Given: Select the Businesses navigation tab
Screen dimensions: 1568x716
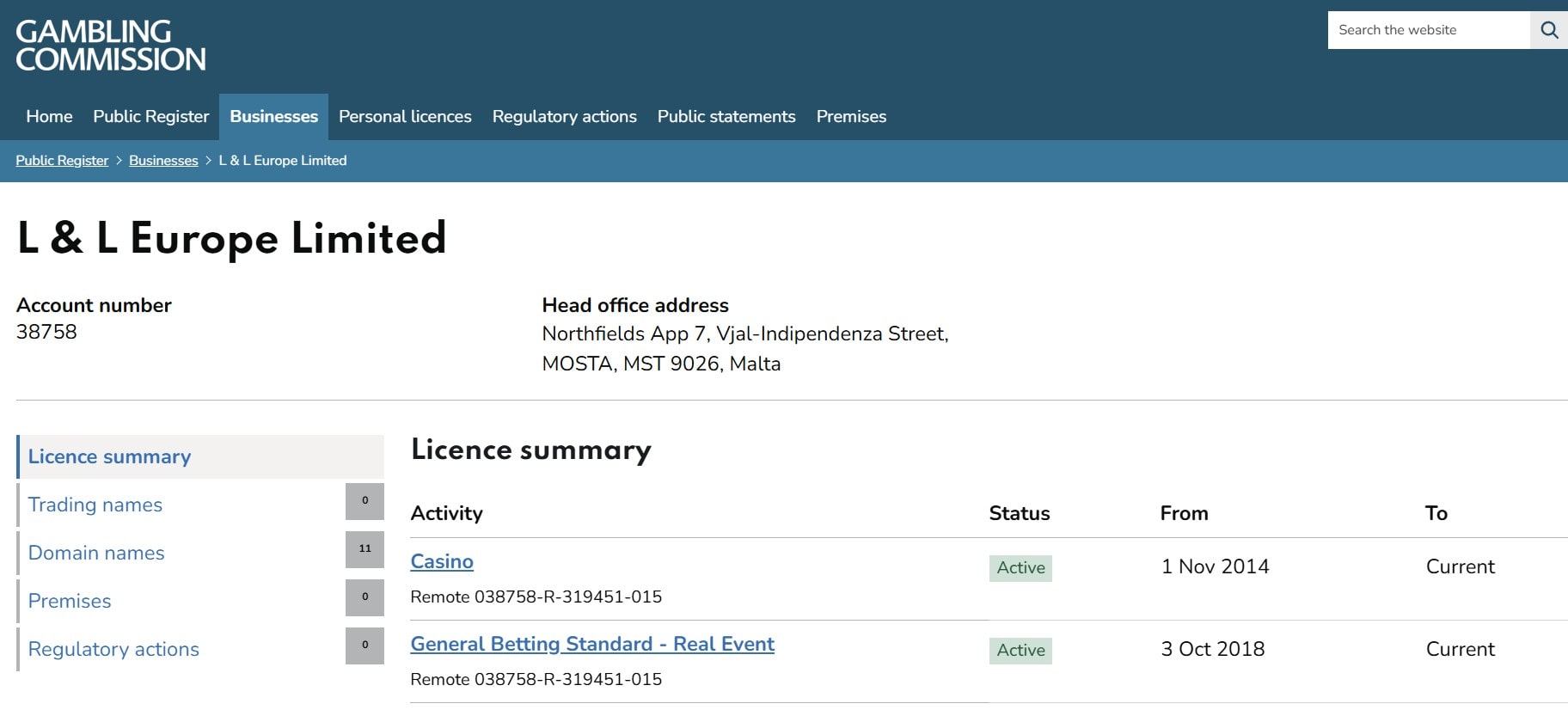Looking at the screenshot, I should [273, 117].
